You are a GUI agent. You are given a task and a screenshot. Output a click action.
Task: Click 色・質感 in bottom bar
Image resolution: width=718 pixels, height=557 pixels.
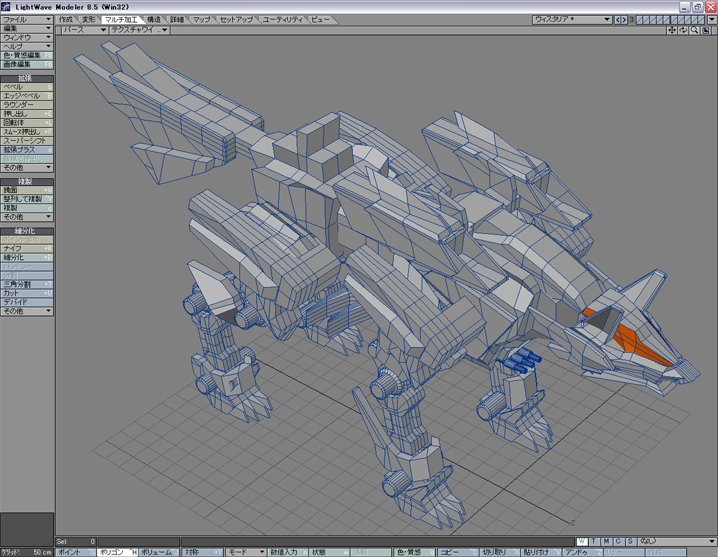413,552
